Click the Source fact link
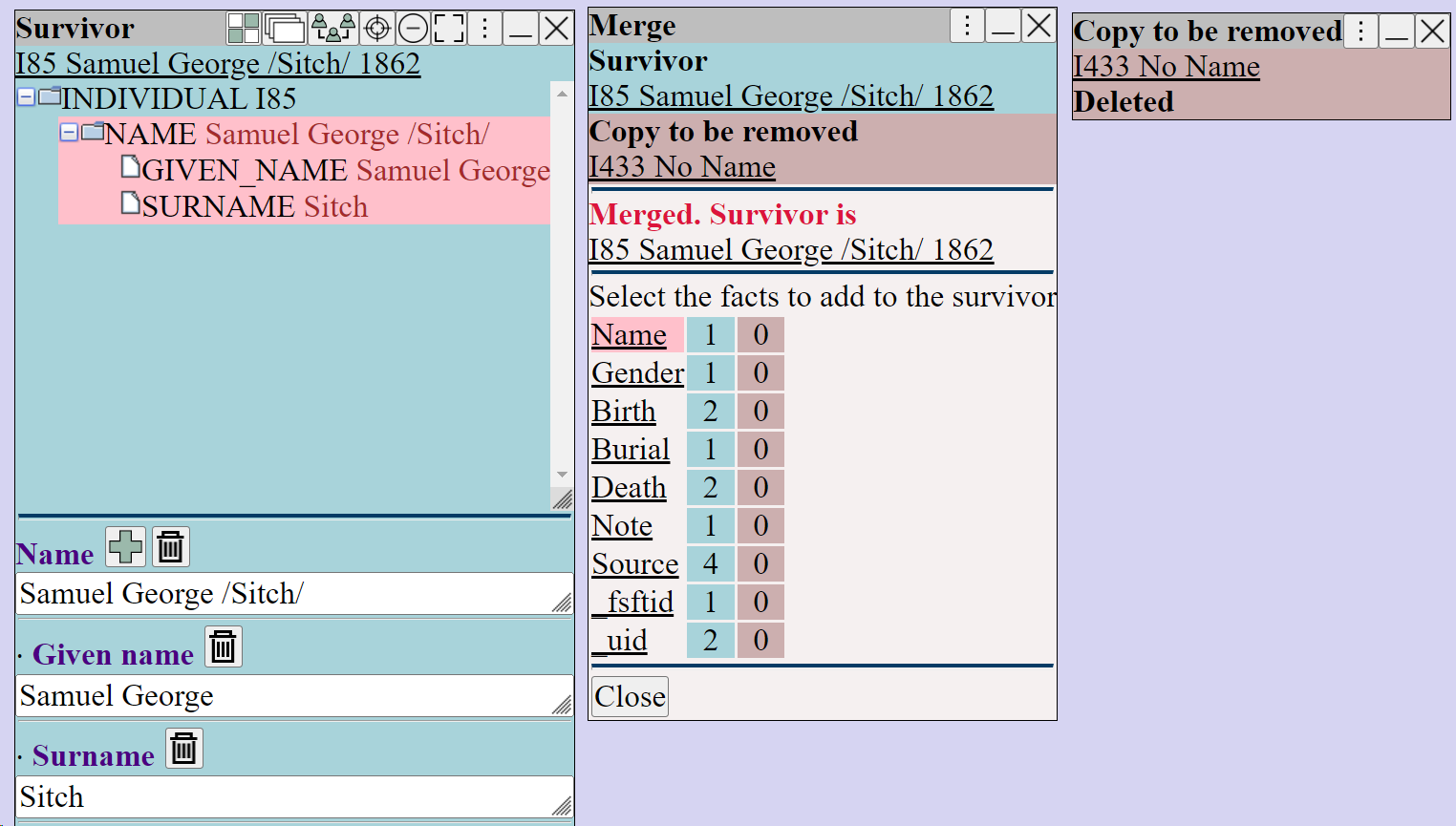Viewport: 1456px width, 826px height. (635, 564)
